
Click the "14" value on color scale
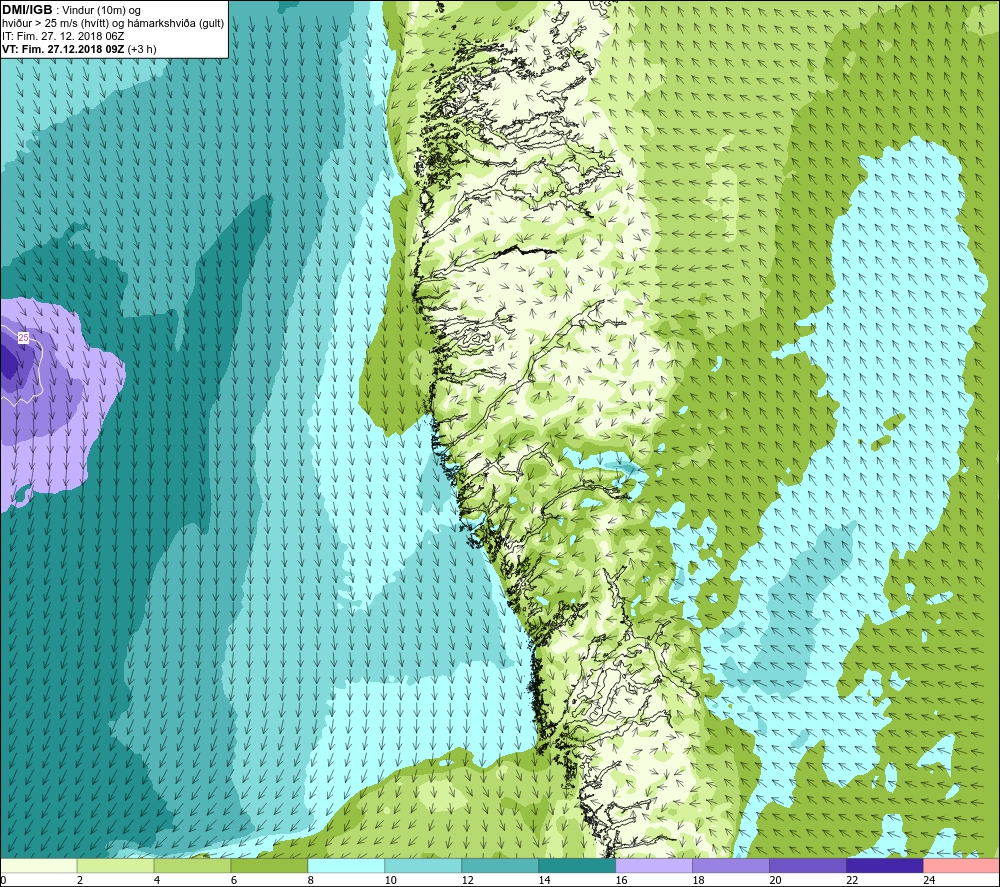pos(544,880)
